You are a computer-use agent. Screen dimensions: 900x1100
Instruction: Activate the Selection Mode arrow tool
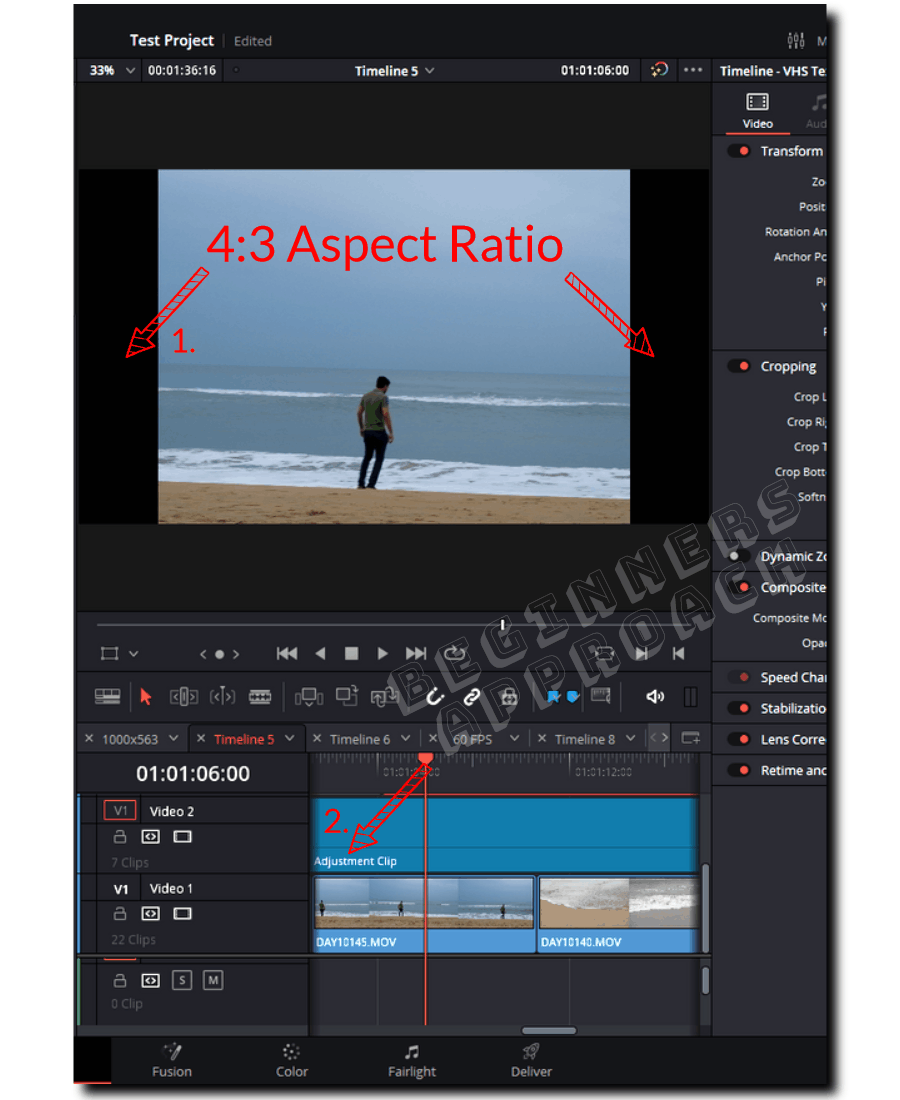click(144, 697)
